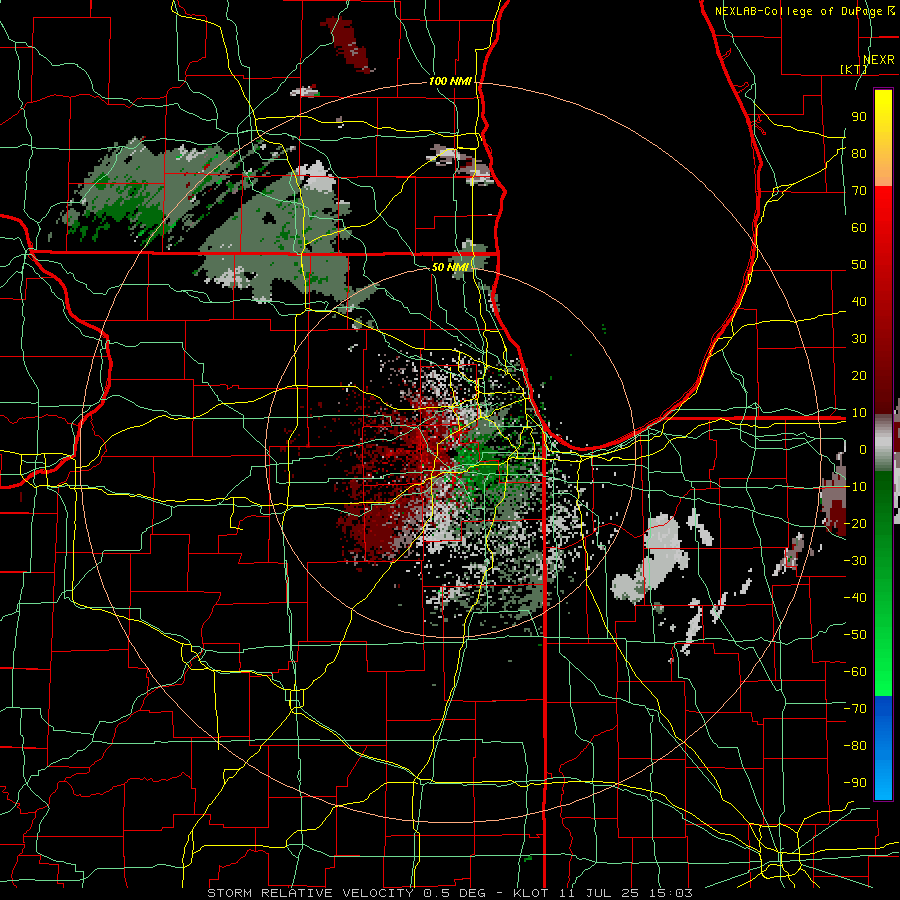
Task: Click the -50 value on velocity scale
Action: [855, 634]
